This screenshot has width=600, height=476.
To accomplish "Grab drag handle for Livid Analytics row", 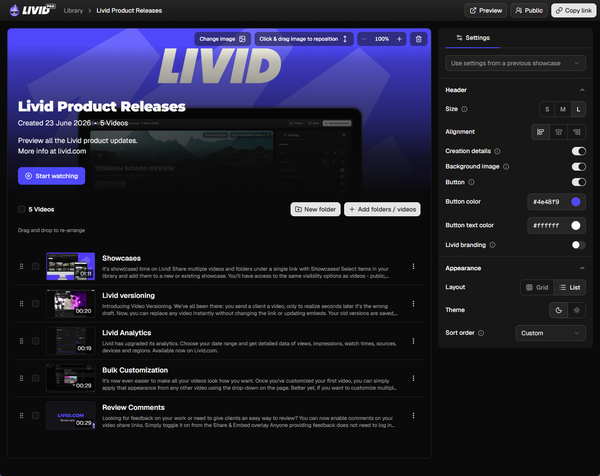I will click(21, 341).
